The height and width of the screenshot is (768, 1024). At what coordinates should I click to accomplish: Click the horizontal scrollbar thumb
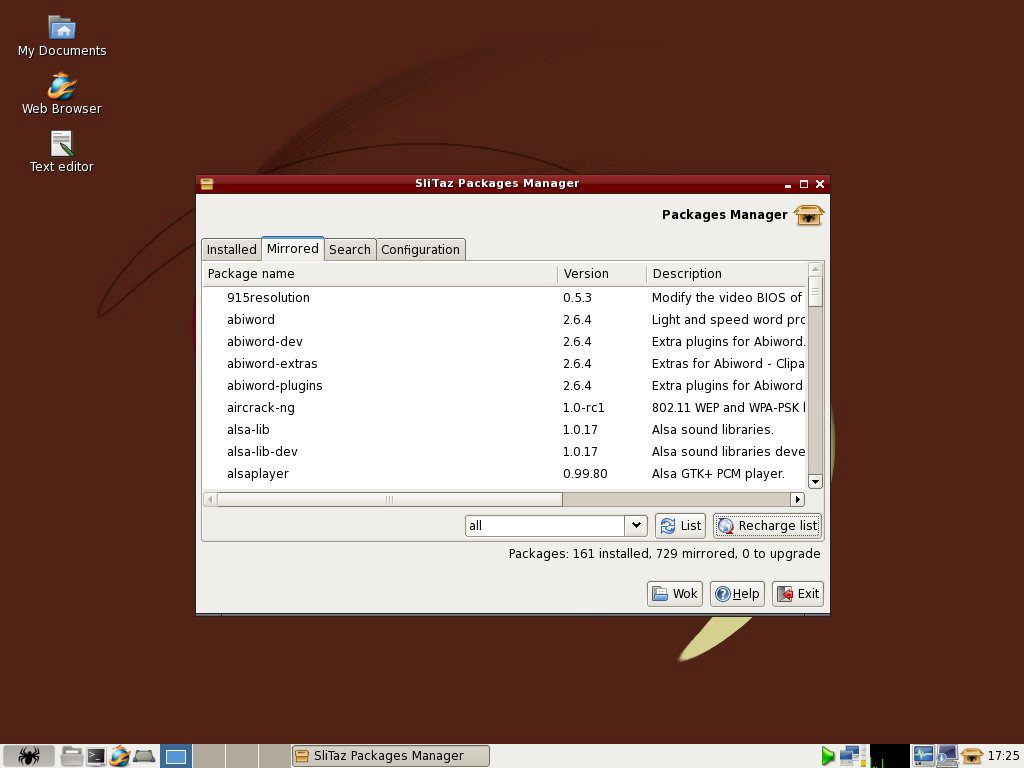pos(390,500)
